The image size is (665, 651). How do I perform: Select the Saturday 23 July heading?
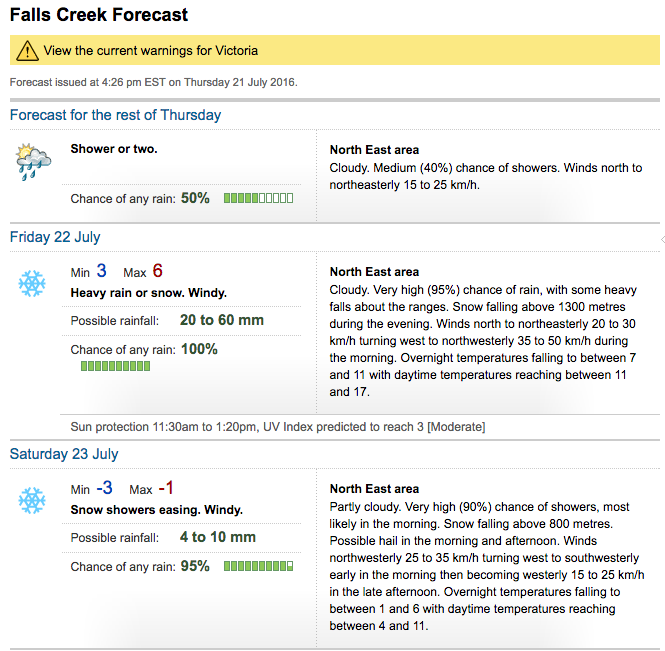[x=64, y=454]
